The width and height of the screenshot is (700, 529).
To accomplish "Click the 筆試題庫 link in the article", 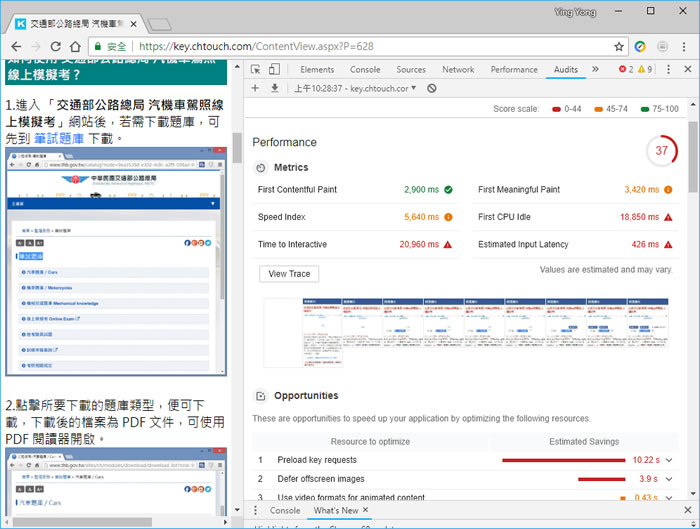I will 58,139.
